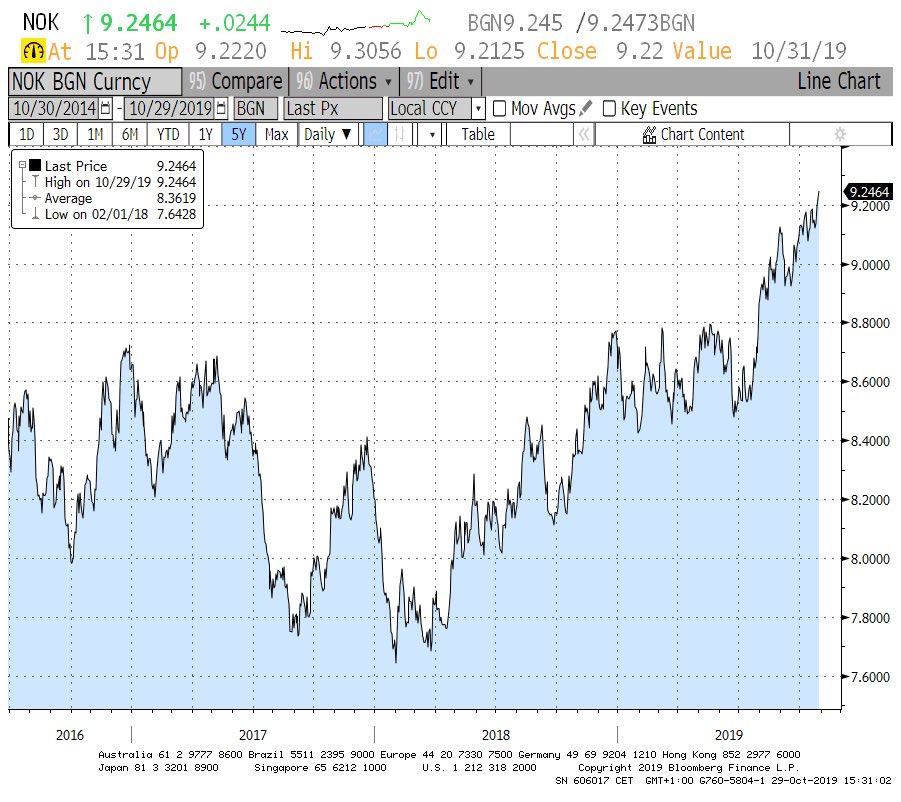Click the NOK BGN Curncy security field
The height and width of the screenshot is (802, 901).
coord(95,82)
